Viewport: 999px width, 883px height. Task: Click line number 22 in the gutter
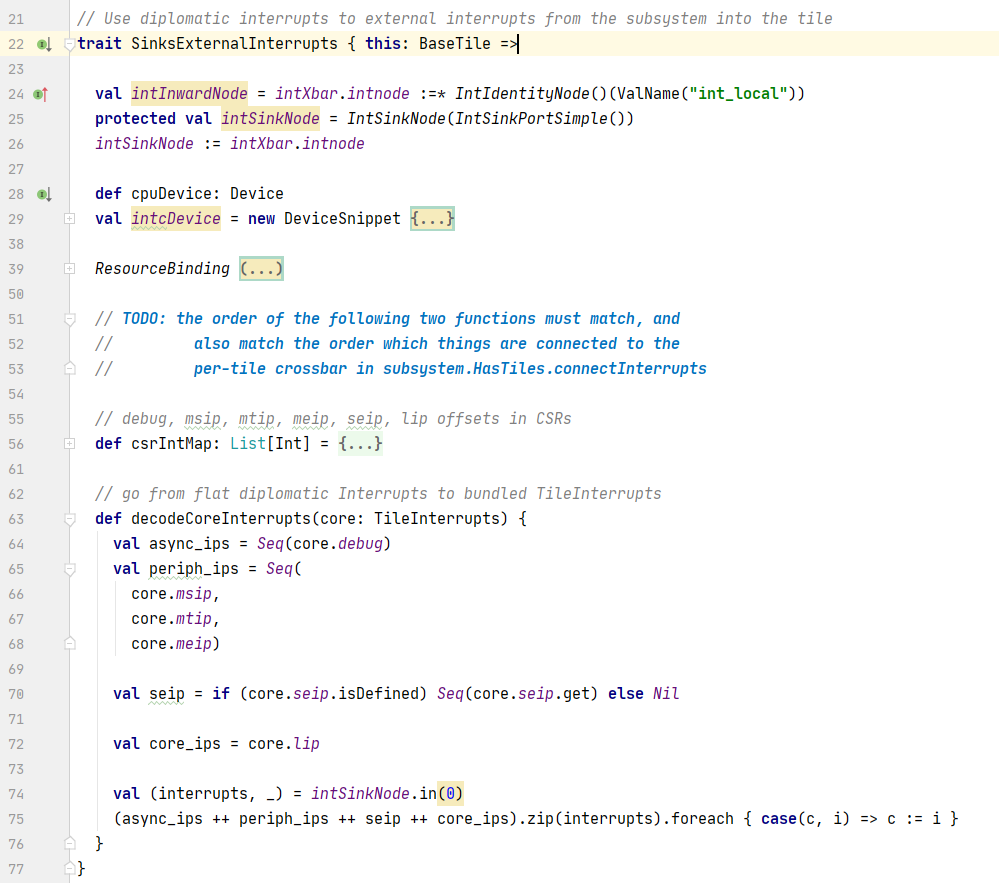tap(16, 45)
